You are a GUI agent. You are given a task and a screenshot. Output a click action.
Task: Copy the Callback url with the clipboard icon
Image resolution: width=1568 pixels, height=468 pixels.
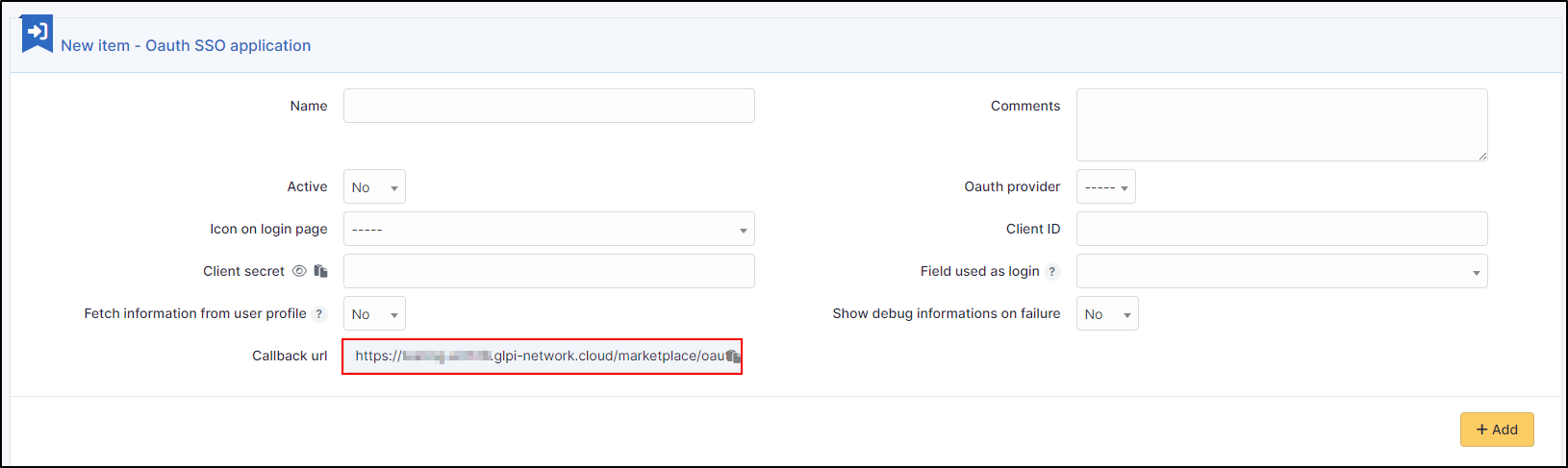click(x=733, y=357)
